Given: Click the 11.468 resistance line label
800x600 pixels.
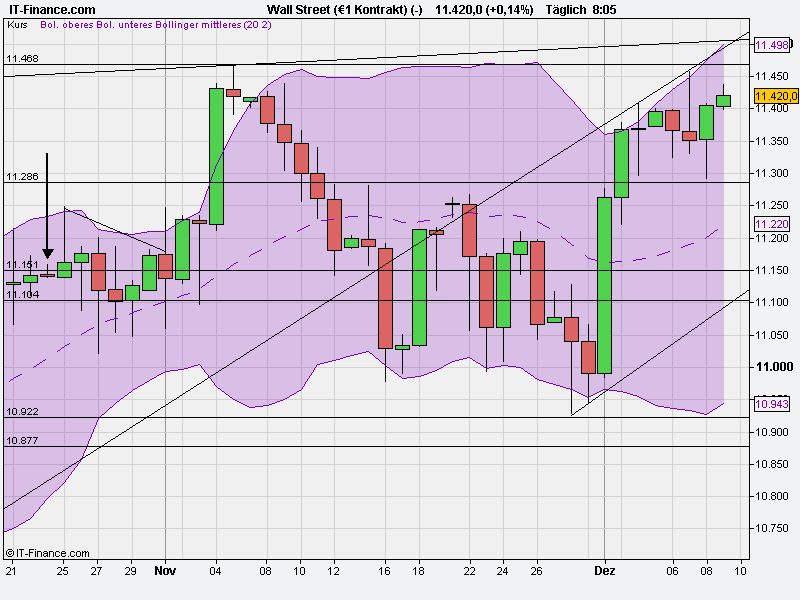Looking at the screenshot, I should coord(22,59).
